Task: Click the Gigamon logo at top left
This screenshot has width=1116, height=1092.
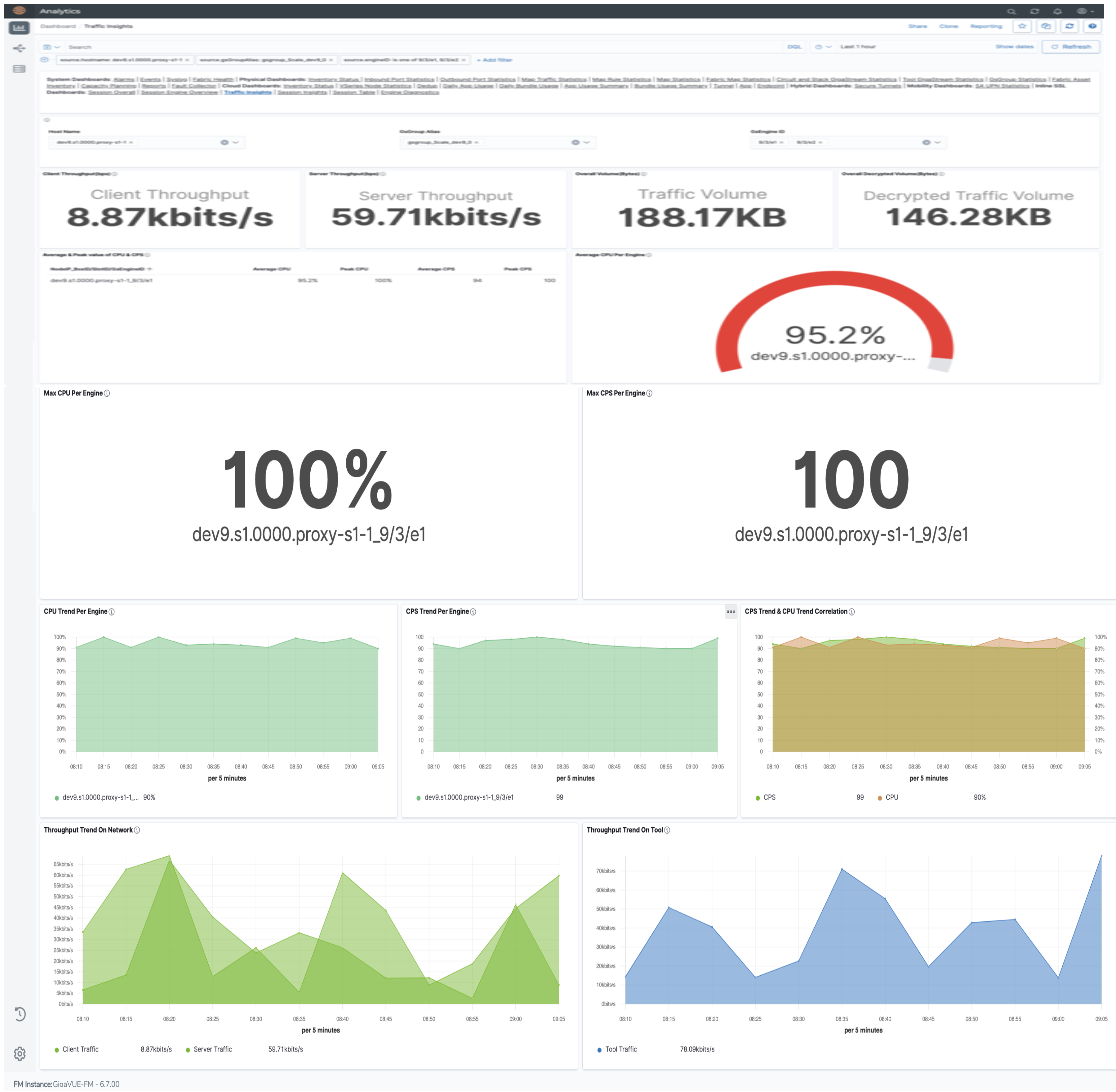Action: pyautogui.click(x=19, y=11)
